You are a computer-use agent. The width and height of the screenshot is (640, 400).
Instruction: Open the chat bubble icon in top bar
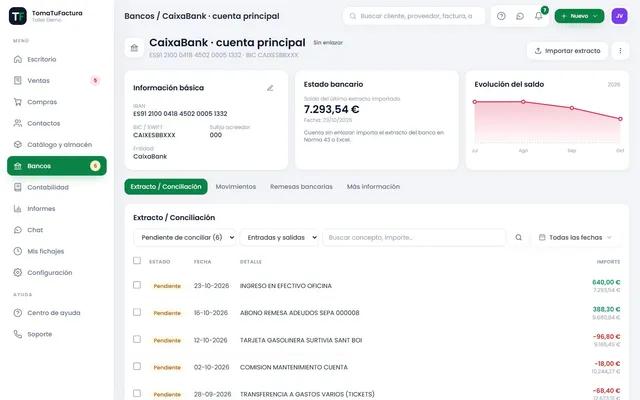[x=520, y=16]
